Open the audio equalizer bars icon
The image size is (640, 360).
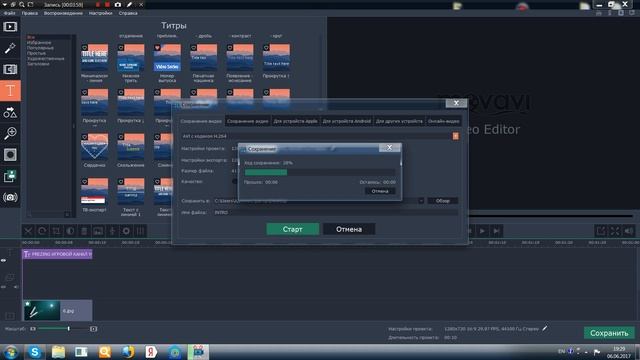pos(140,231)
